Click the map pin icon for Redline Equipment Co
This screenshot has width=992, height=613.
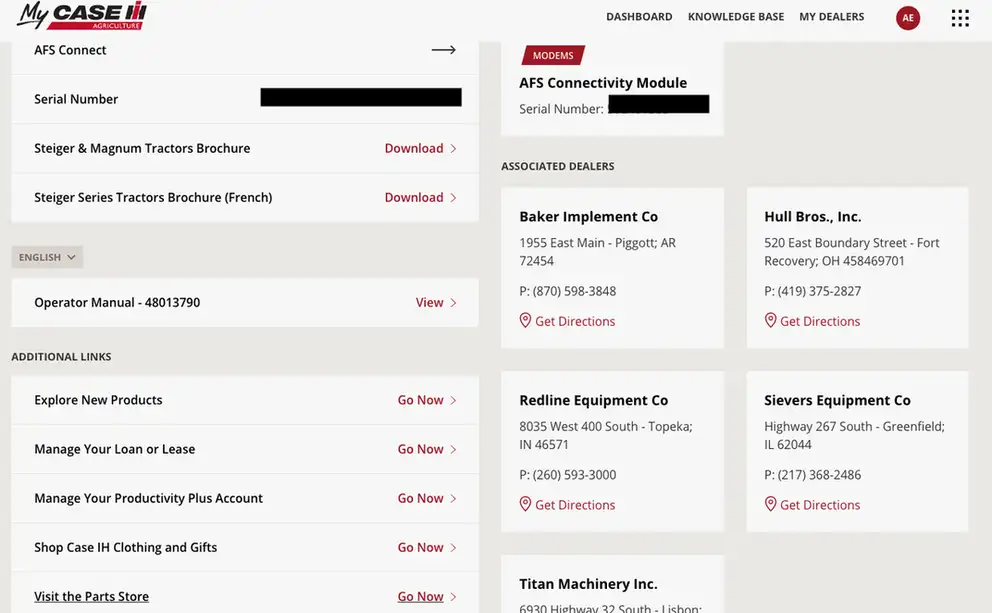click(525, 504)
